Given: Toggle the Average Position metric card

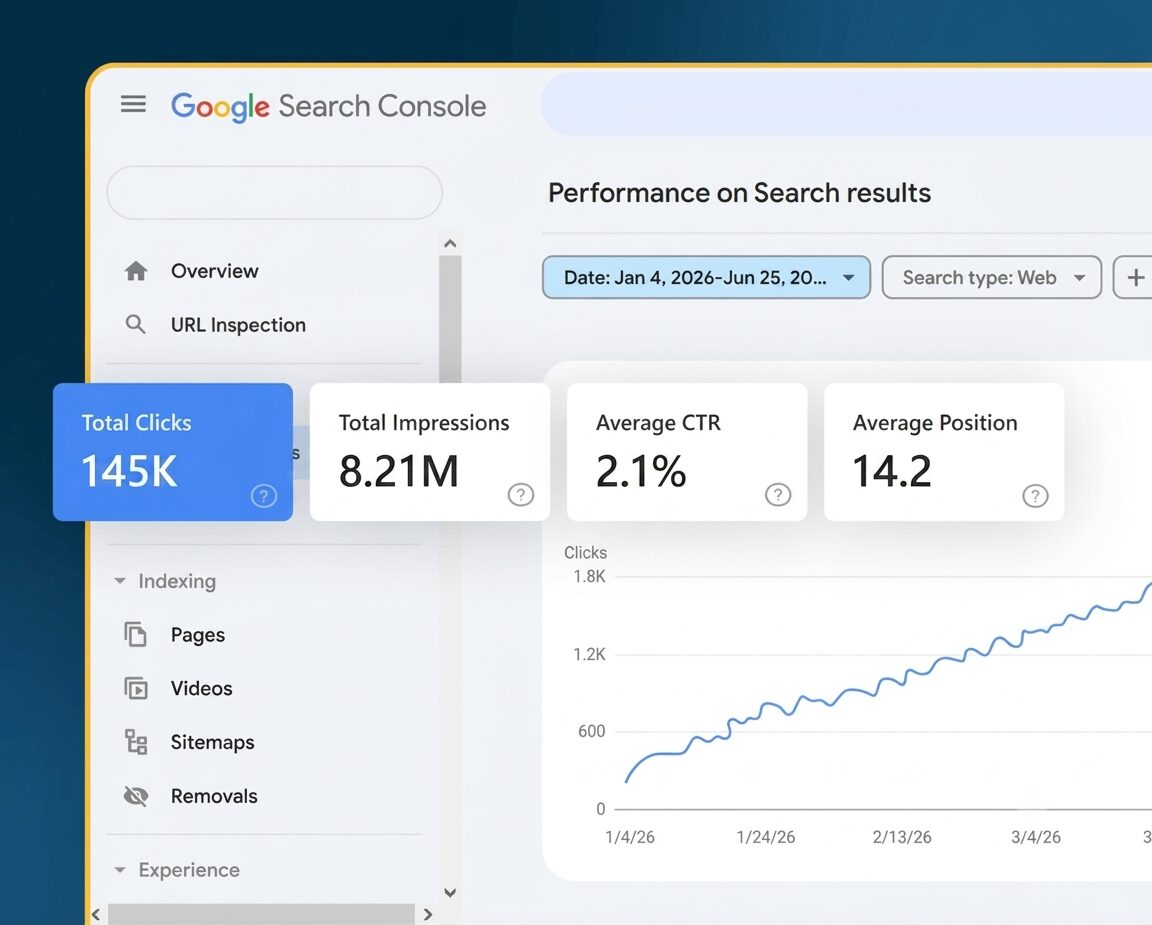Looking at the screenshot, I should (x=944, y=452).
